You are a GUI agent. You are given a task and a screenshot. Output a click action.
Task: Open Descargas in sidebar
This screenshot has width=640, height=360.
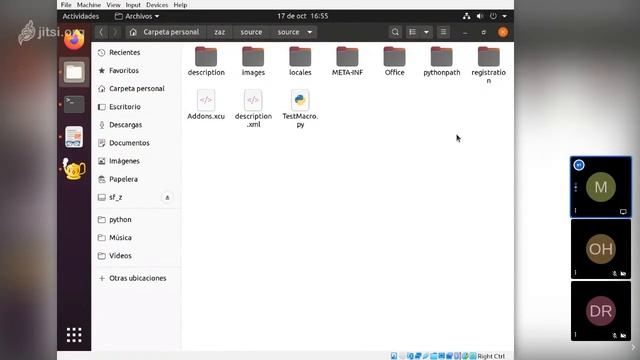pyautogui.click(x=136, y=124)
